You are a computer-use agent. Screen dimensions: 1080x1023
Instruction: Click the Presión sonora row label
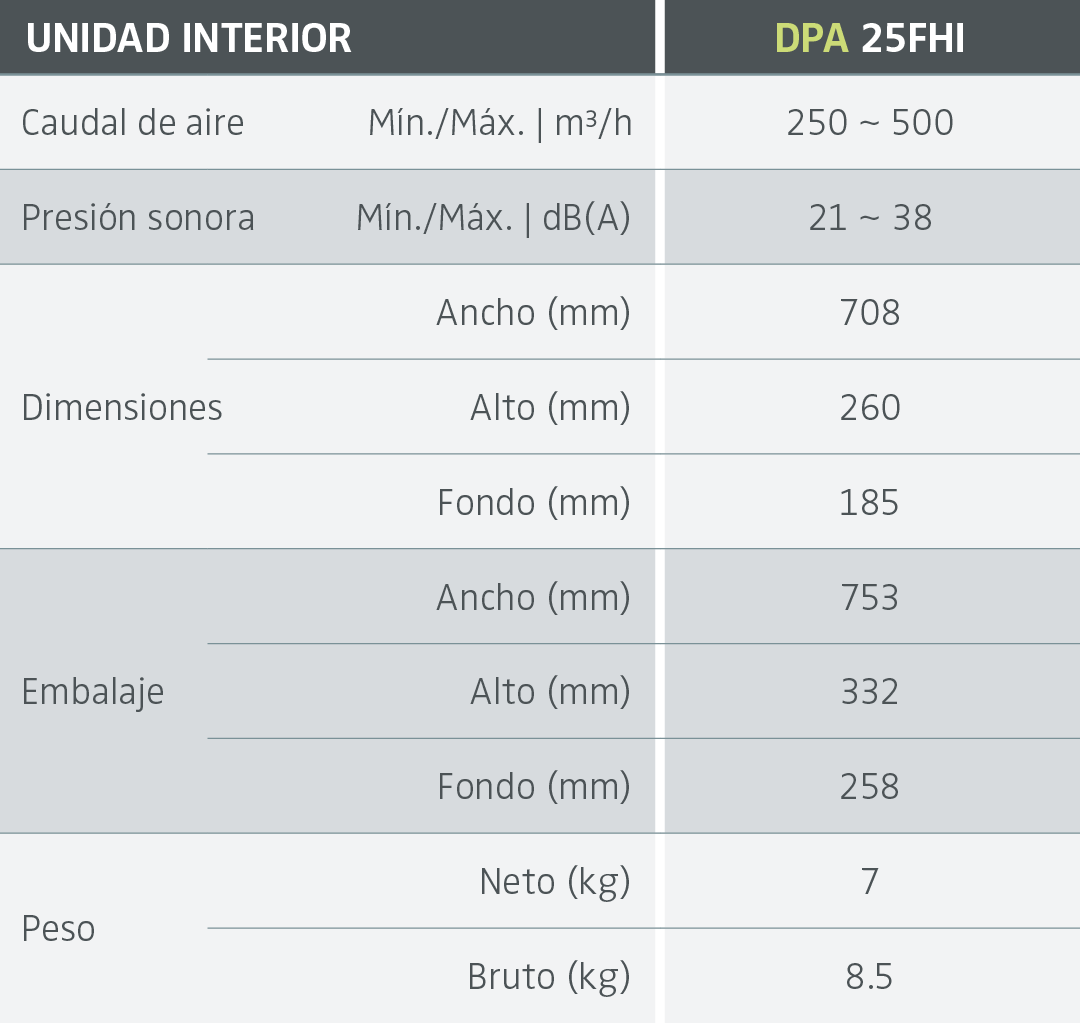(138, 218)
